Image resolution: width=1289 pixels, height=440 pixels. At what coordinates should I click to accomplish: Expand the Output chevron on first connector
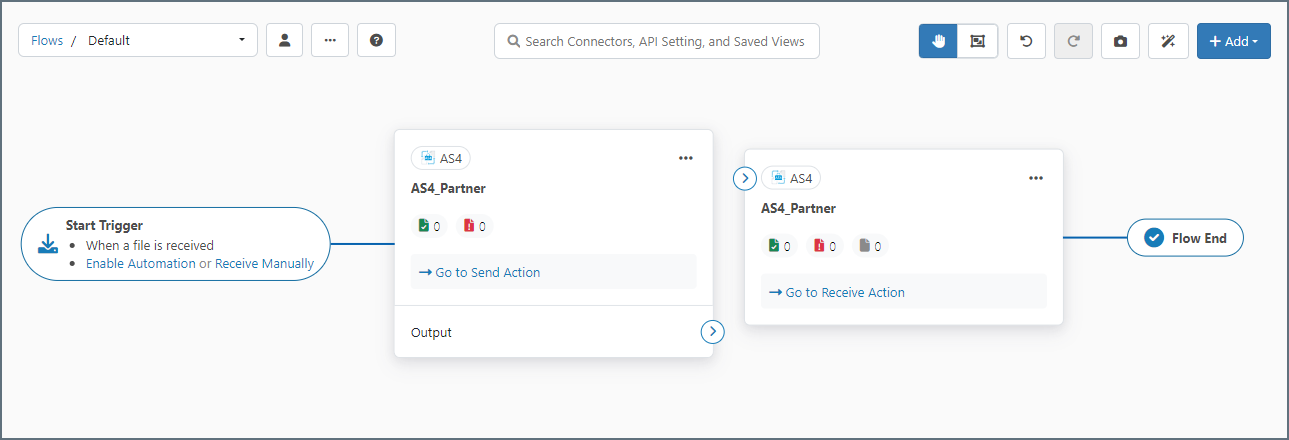coord(712,332)
